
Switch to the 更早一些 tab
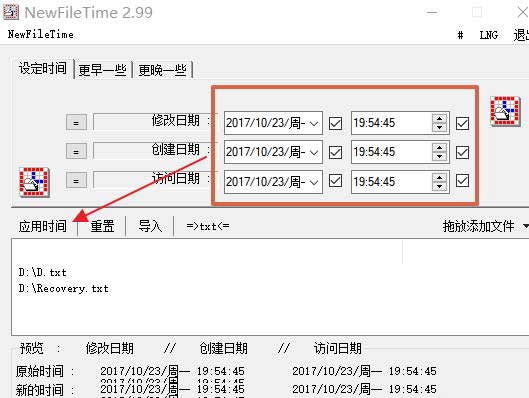(103, 70)
